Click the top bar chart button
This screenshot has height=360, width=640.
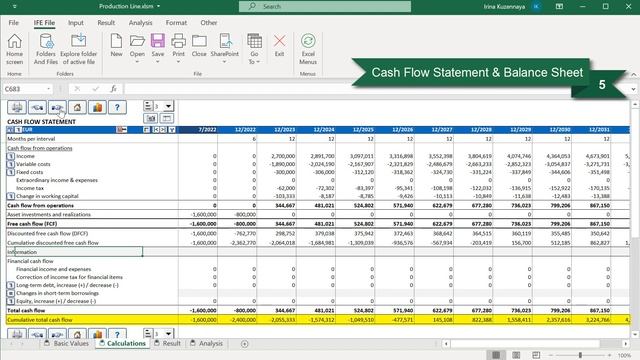coord(97,107)
